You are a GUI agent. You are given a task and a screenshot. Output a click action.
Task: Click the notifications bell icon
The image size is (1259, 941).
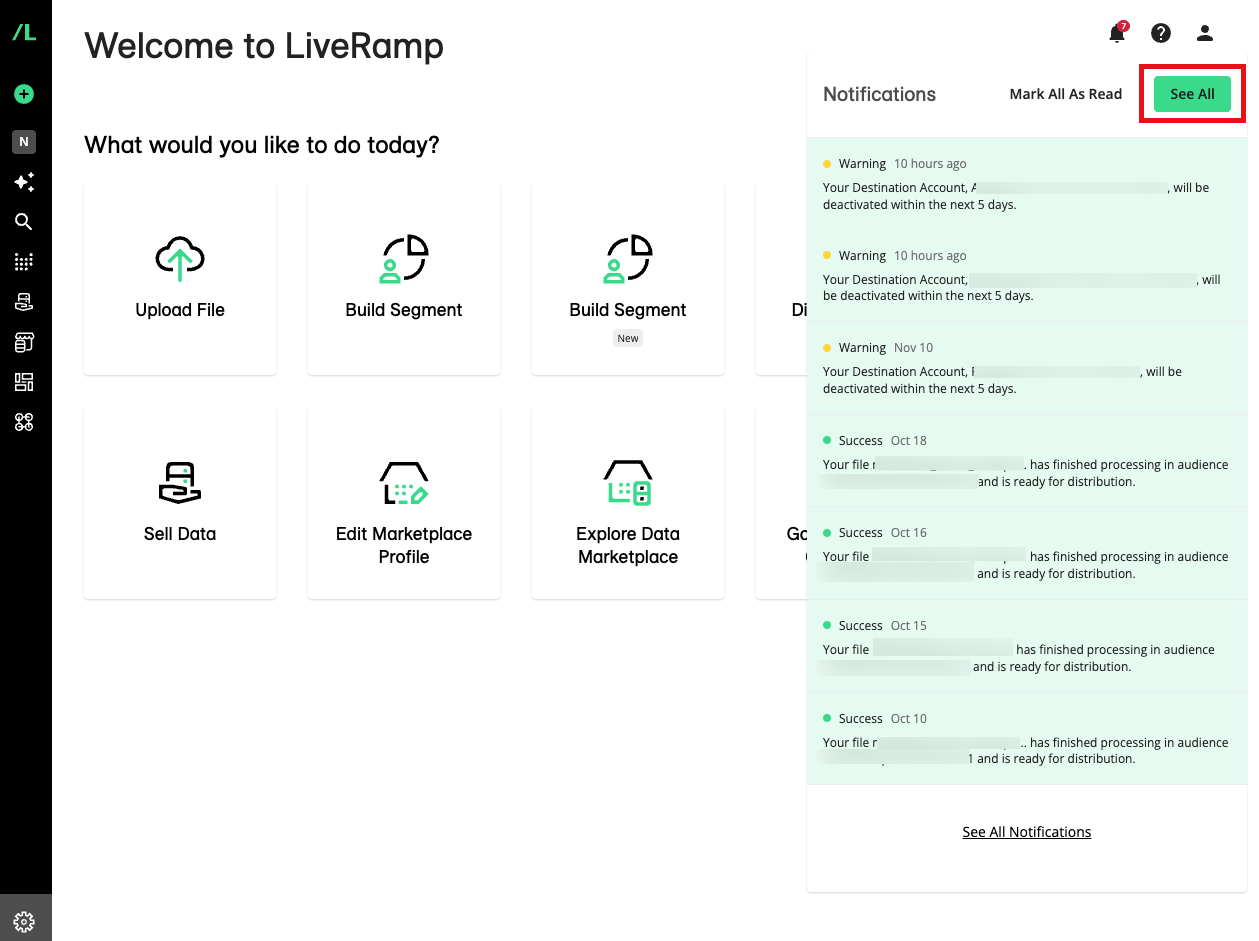tap(1116, 34)
